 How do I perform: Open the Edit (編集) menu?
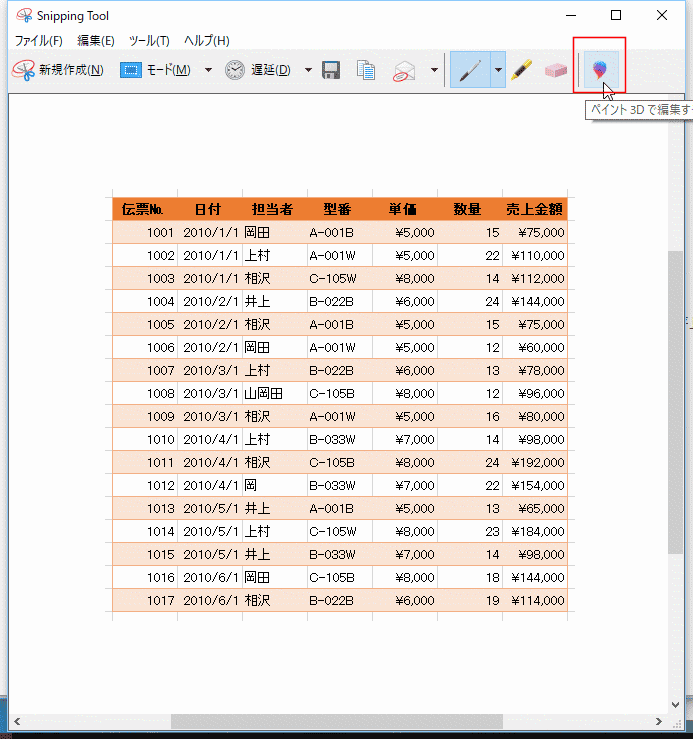(96, 41)
